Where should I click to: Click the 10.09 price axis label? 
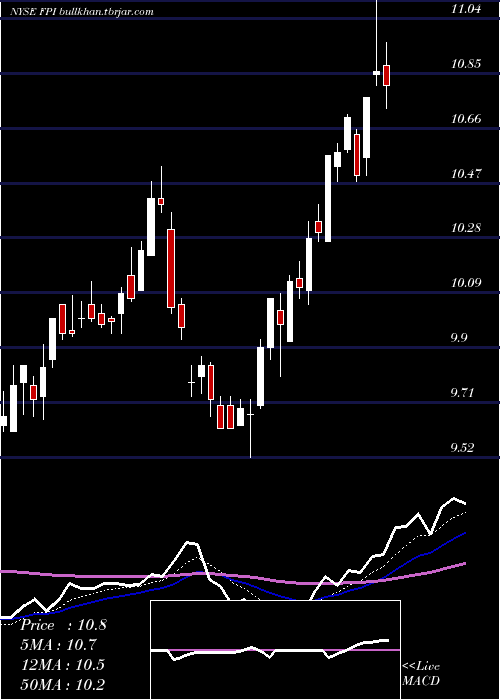466,283
